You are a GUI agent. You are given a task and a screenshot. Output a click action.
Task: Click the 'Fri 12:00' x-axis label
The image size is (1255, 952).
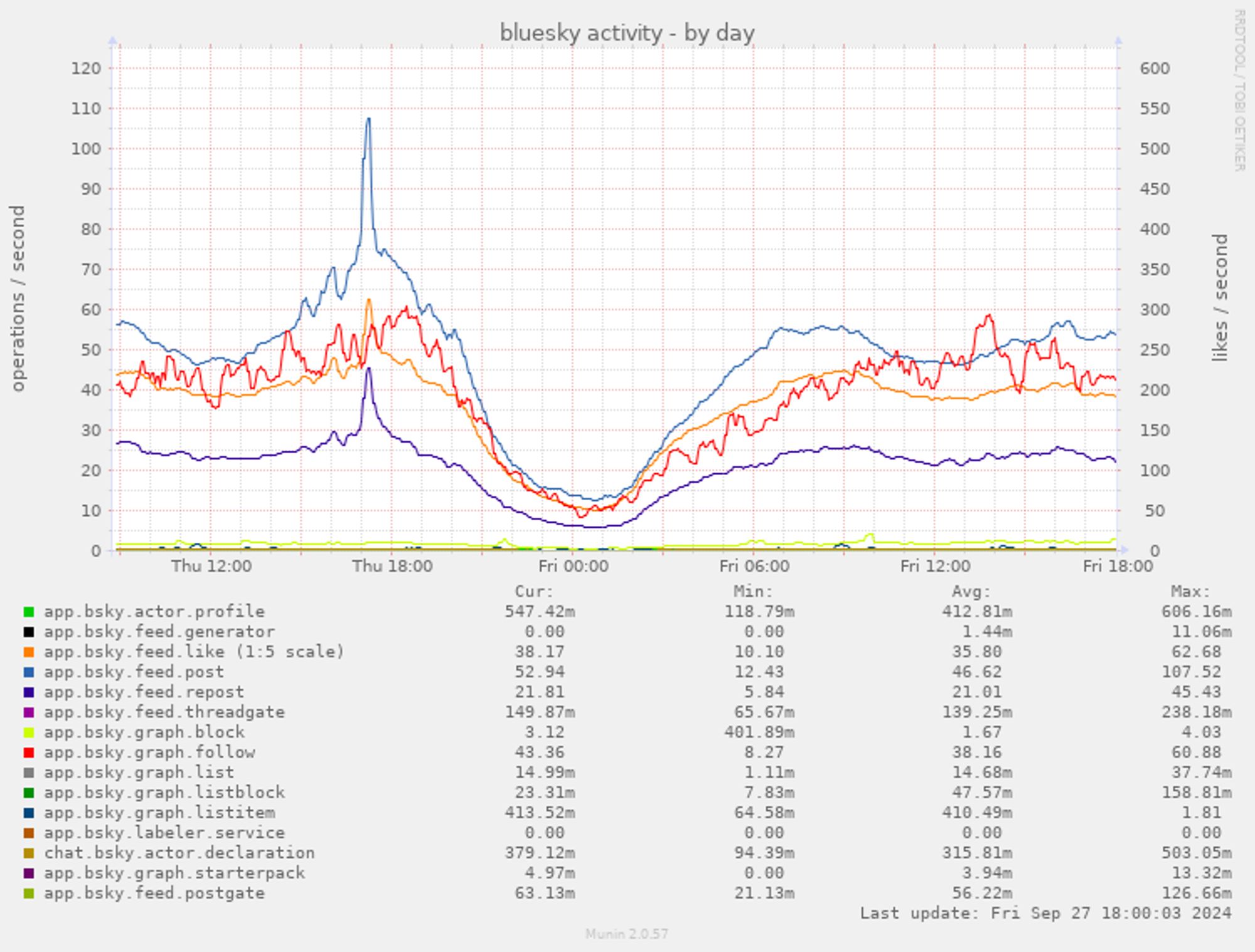pos(935,566)
